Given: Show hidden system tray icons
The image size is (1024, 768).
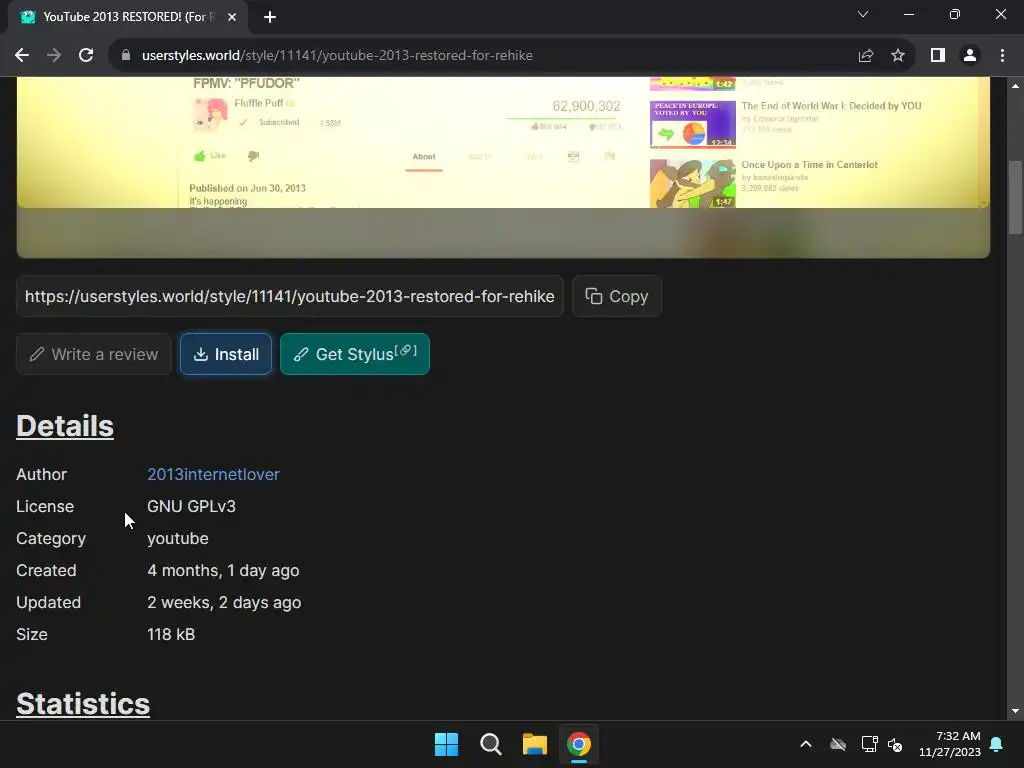Looking at the screenshot, I should pos(806,744).
